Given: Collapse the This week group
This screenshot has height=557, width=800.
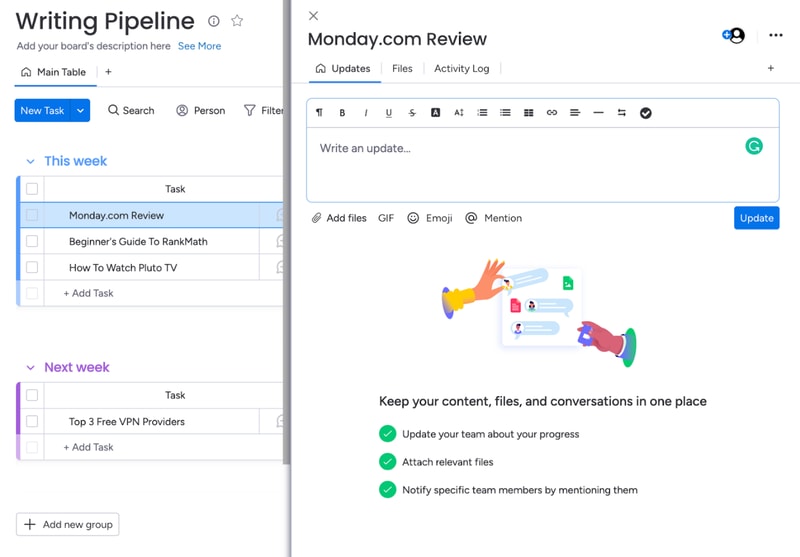Looking at the screenshot, I should [31, 162].
